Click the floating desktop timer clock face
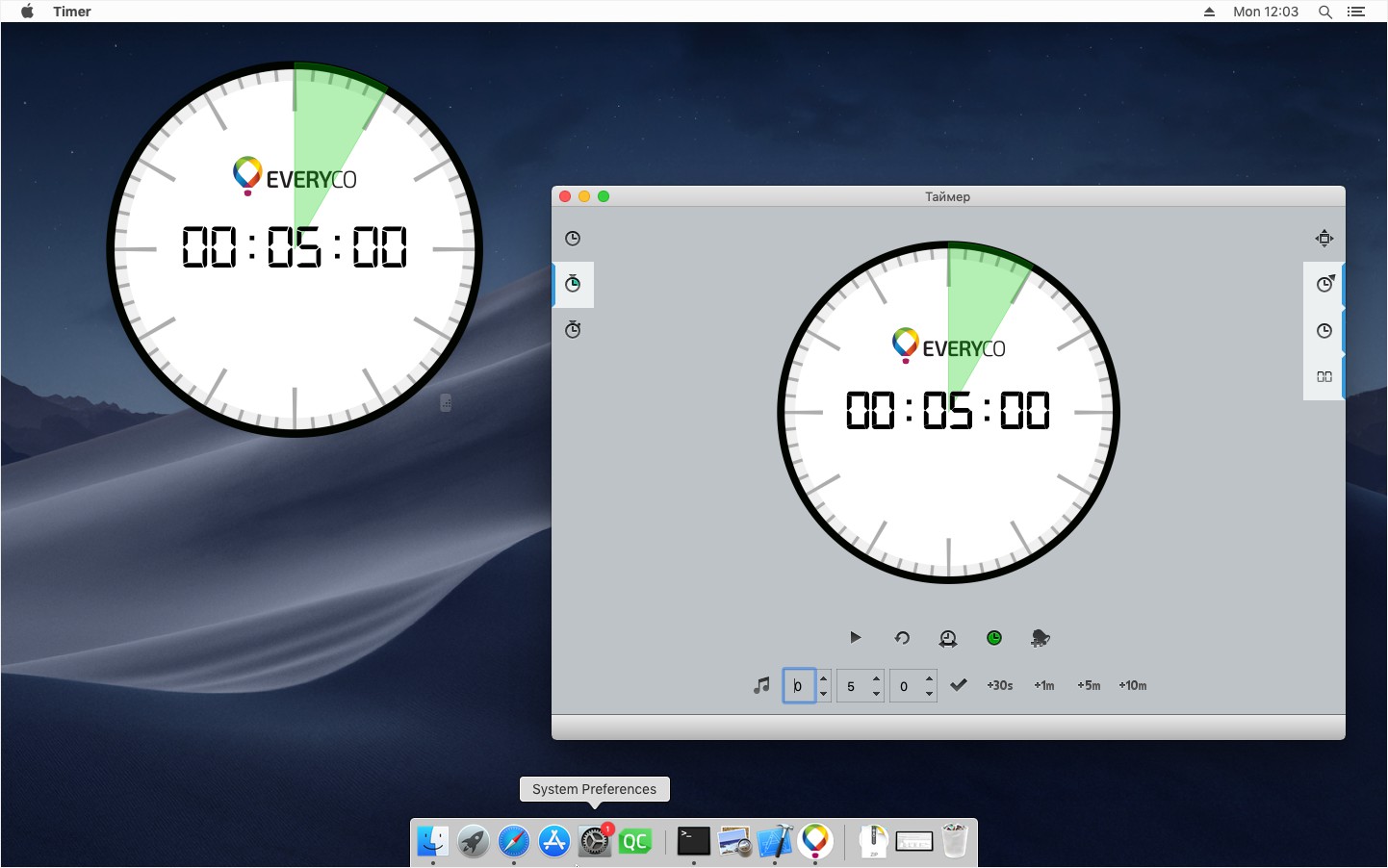The height and width of the screenshot is (868, 1388). [295, 249]
